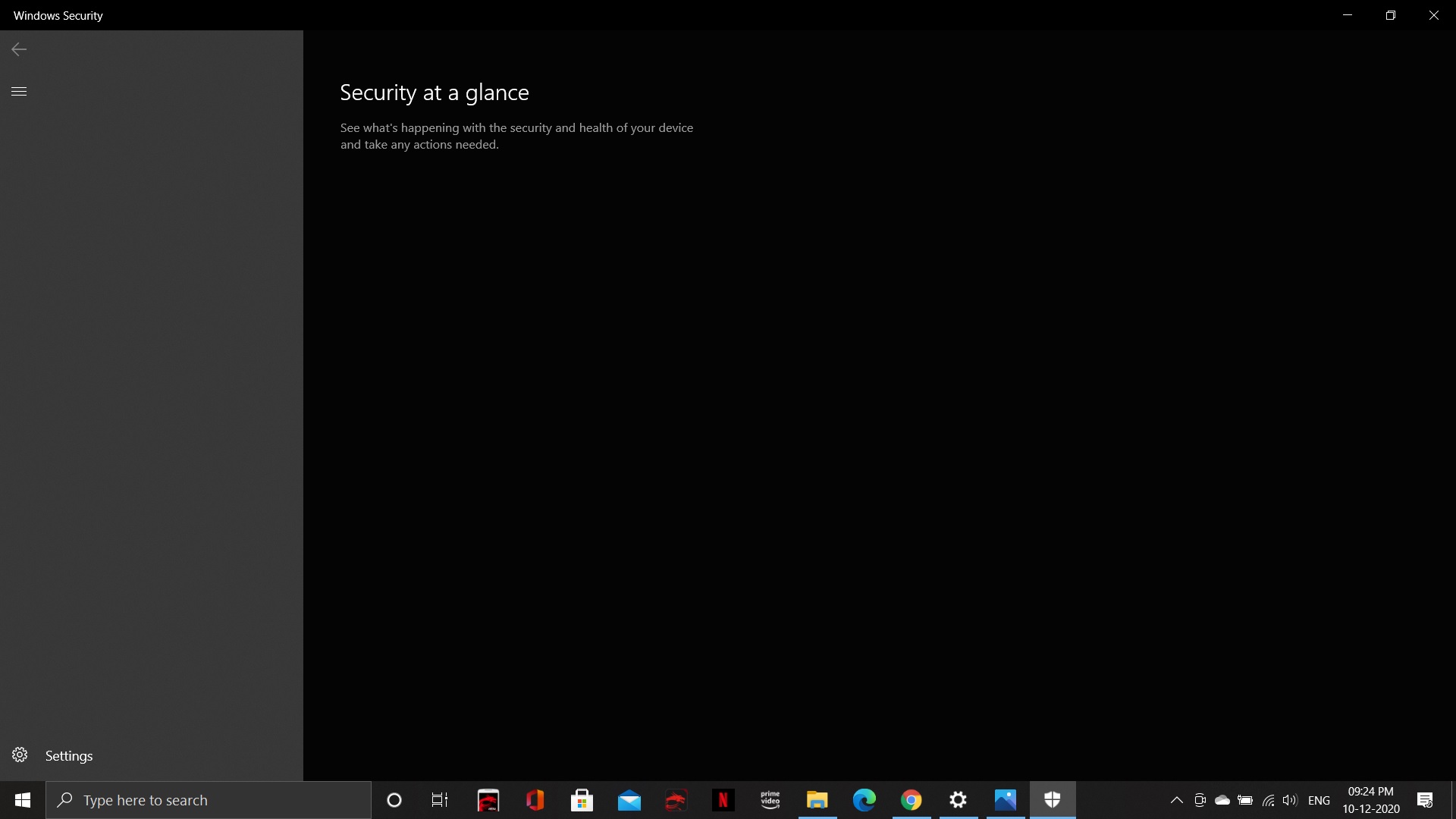Viewport: 1456px width, 819px height.
Task: Open File Explorer
Action: pos(817,800)
